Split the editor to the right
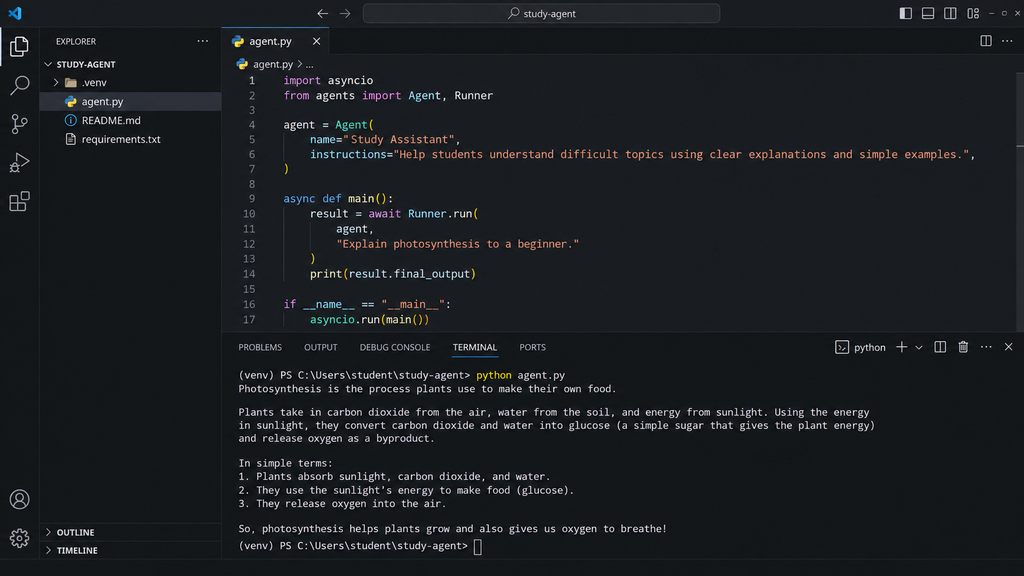Image resolution: width=1024 pixels, height=576 pixels. [x=986, y=41]
